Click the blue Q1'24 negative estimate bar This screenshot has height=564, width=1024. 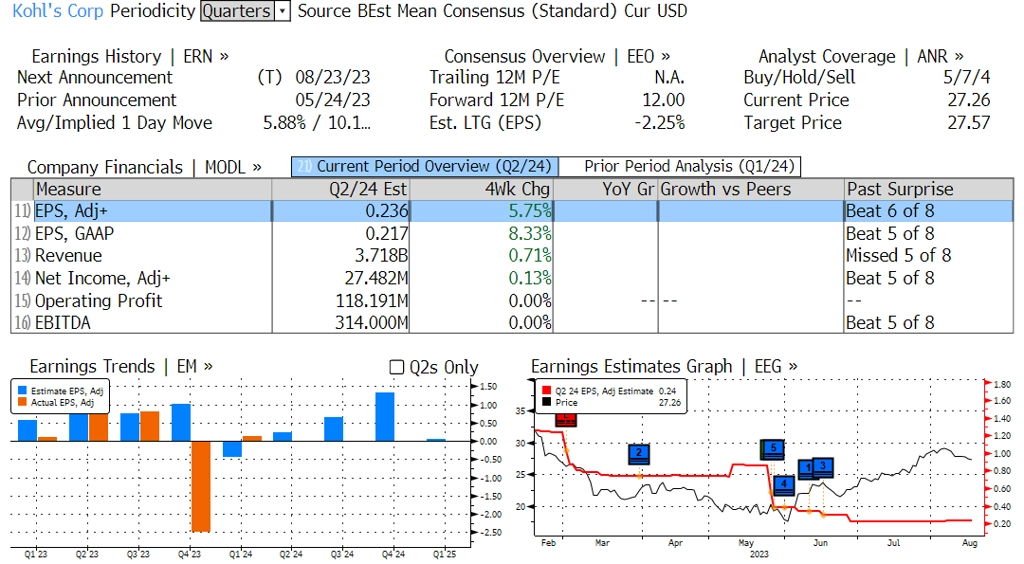pyautogui.click(x=232, y=449)
